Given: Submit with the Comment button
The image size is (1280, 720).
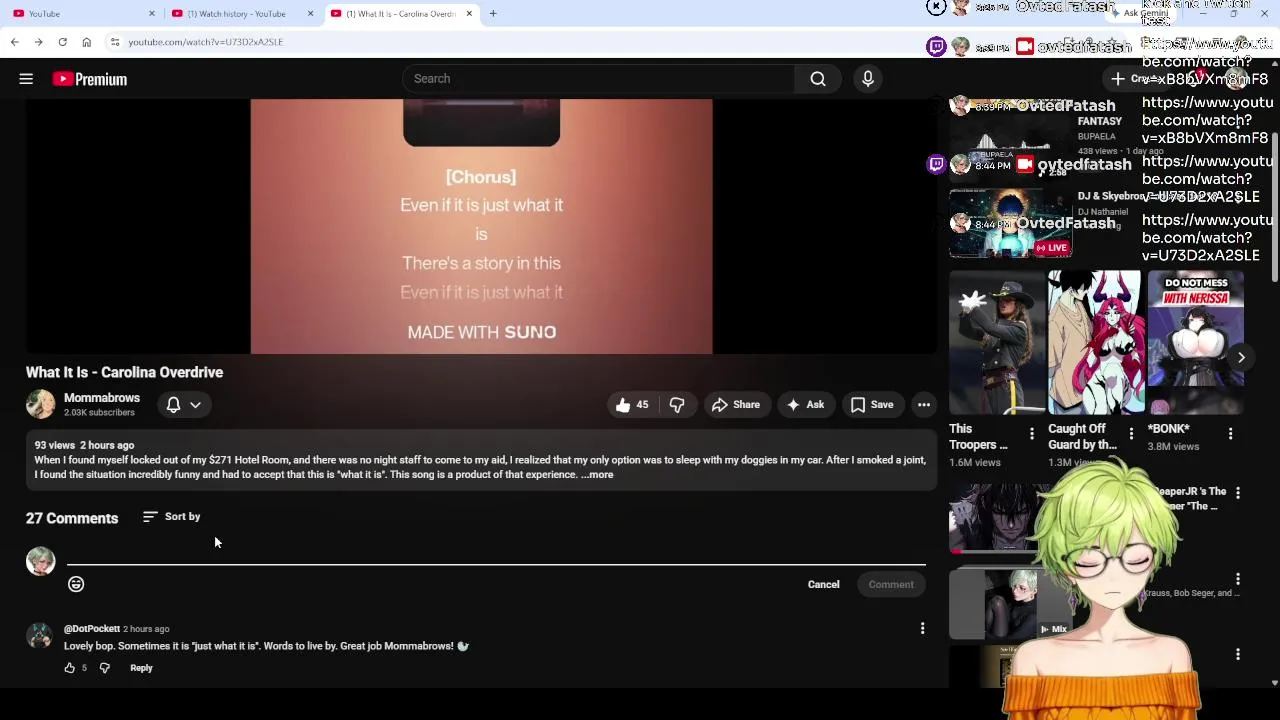Looking at the screenshot, I should click(891, 585).
